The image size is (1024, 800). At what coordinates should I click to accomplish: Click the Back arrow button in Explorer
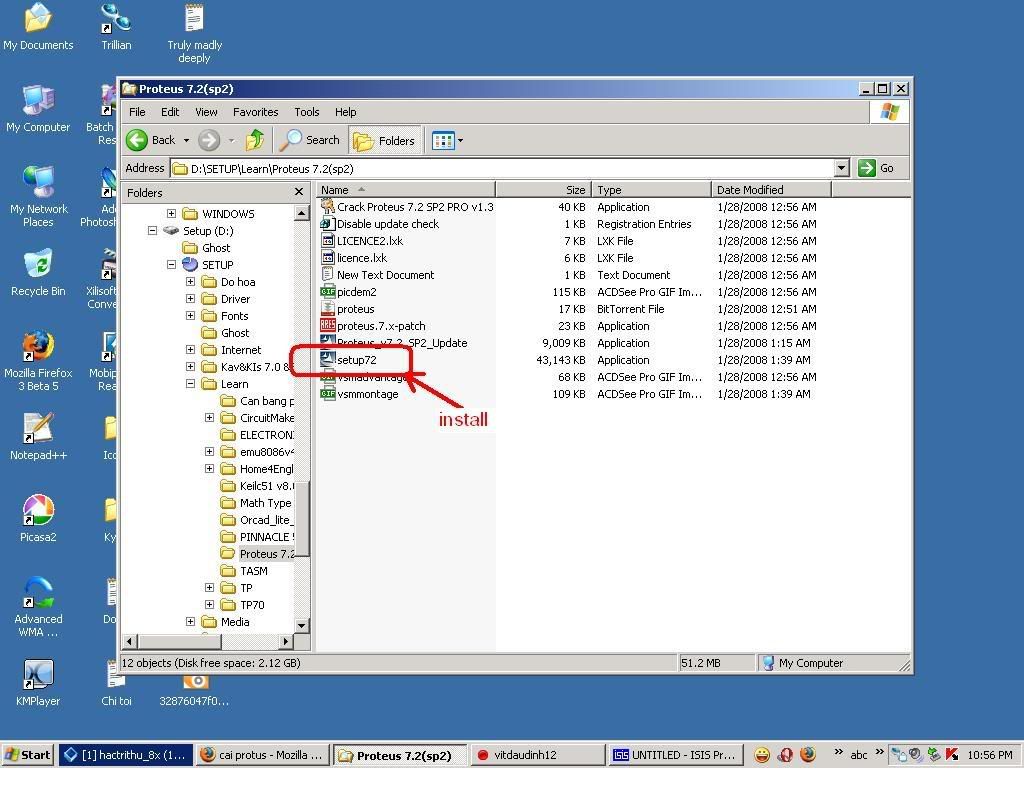tap(152, 140)
